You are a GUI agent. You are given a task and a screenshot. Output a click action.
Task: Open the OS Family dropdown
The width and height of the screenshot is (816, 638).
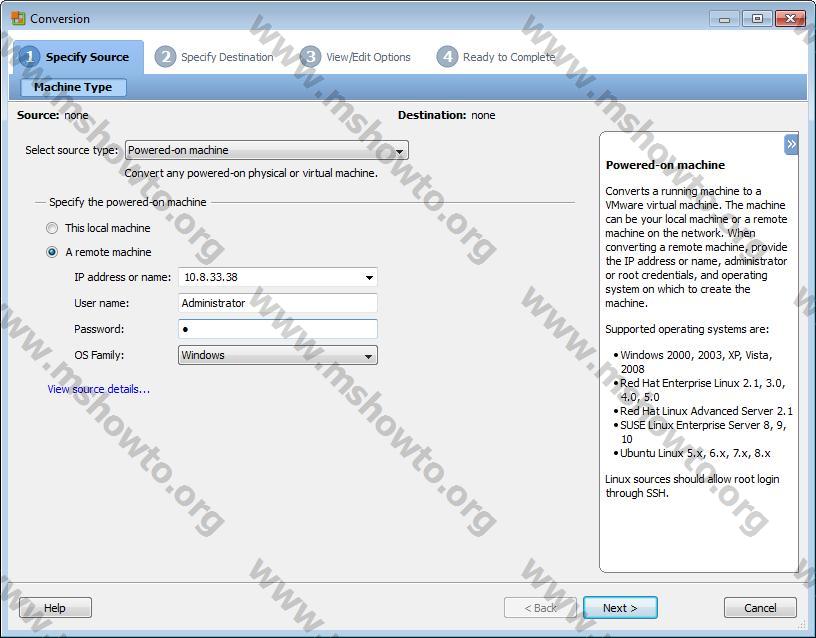(278, 355)
